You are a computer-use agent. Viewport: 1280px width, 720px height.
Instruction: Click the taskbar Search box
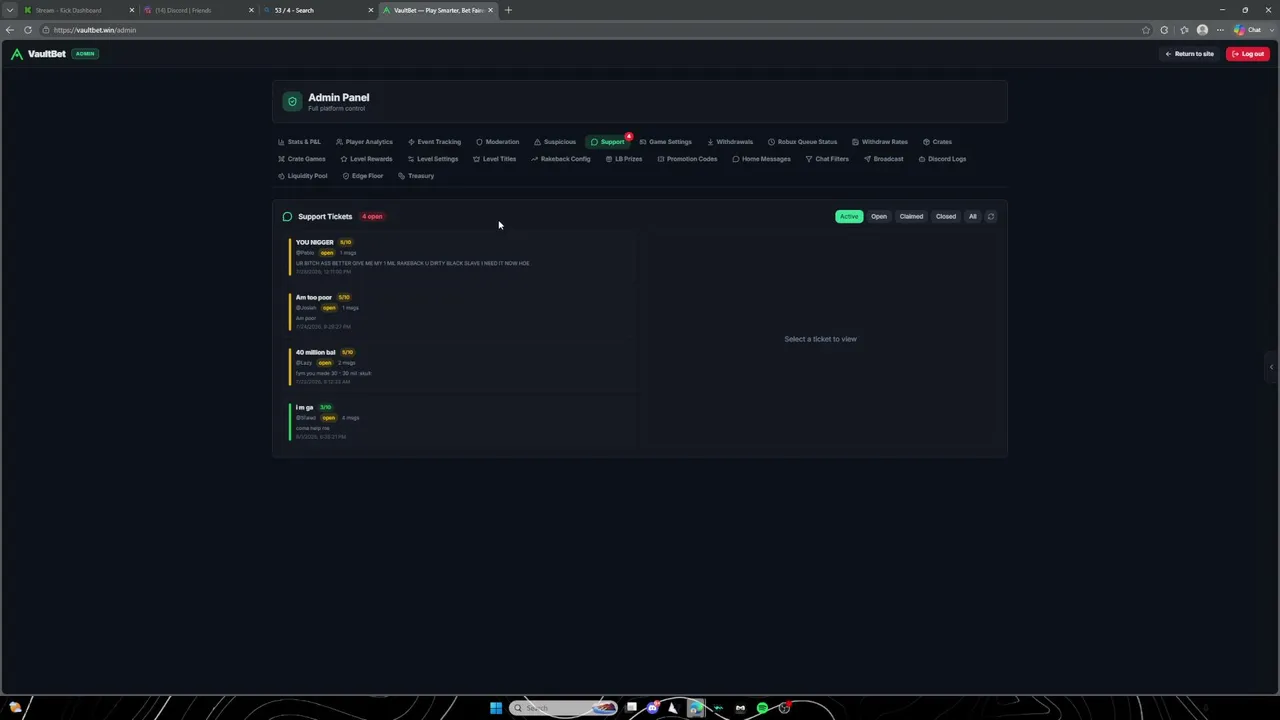[563, 708]
